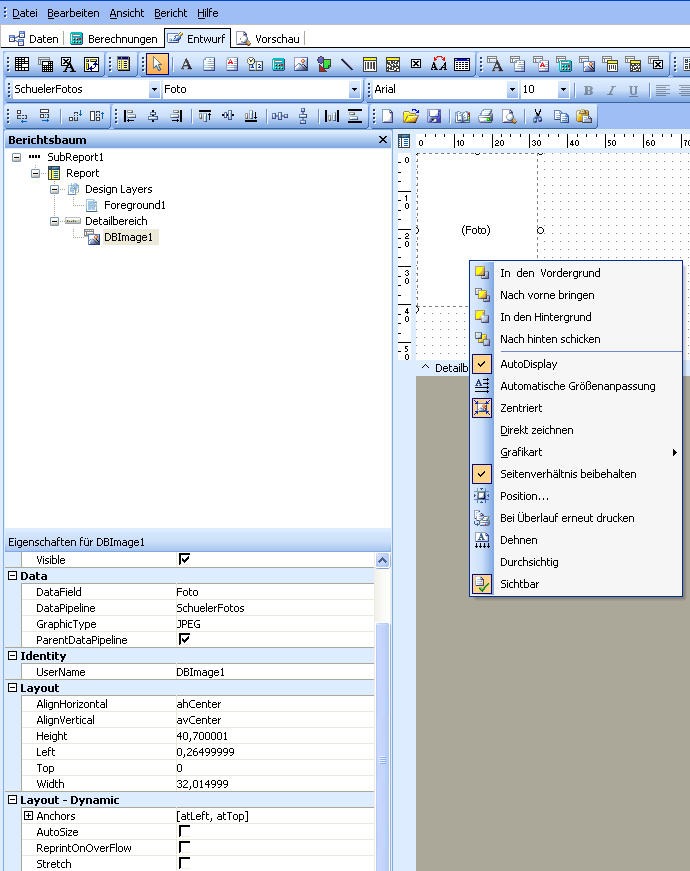The width and height of the screenshot is (690, 871).
Task: Pick the Shape component tool
Action: click(324, 64)
